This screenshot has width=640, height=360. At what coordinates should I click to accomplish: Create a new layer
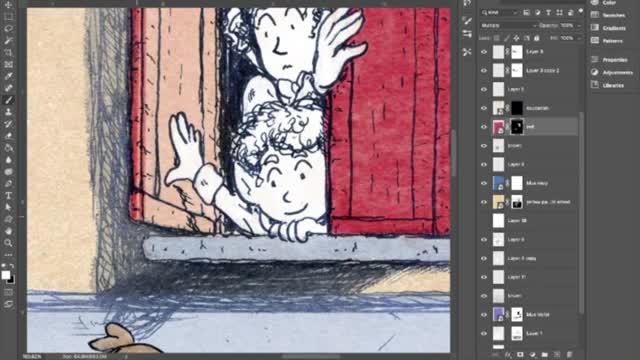pyautogui.click(x=557, y=355)
